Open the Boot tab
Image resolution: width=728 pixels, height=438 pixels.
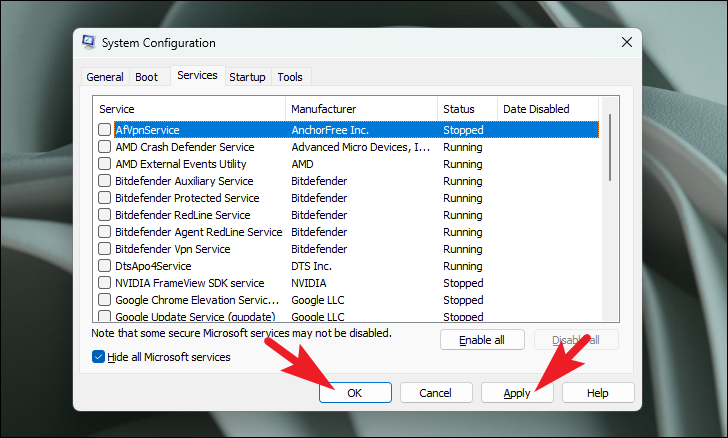click(146, 77)
